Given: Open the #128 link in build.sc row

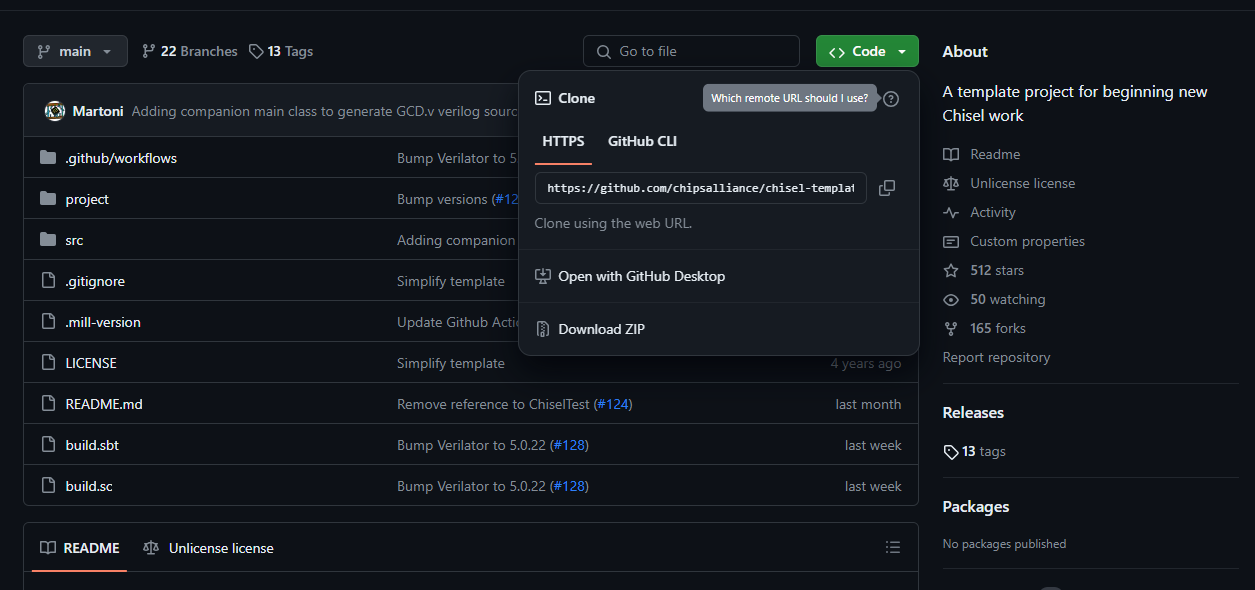Looking at the screenshot, I should click(x=569, y=486).
